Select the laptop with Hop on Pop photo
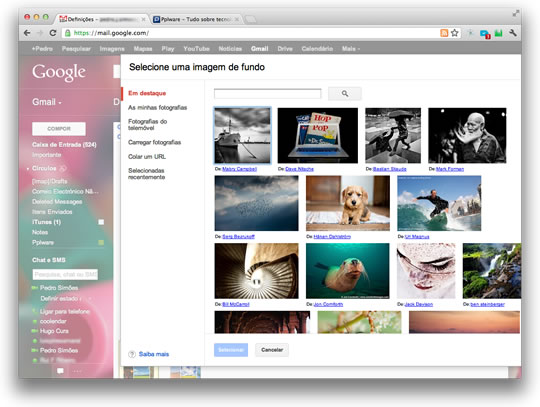The width and height of the screenshot is (540, 407). pos(318,135)
